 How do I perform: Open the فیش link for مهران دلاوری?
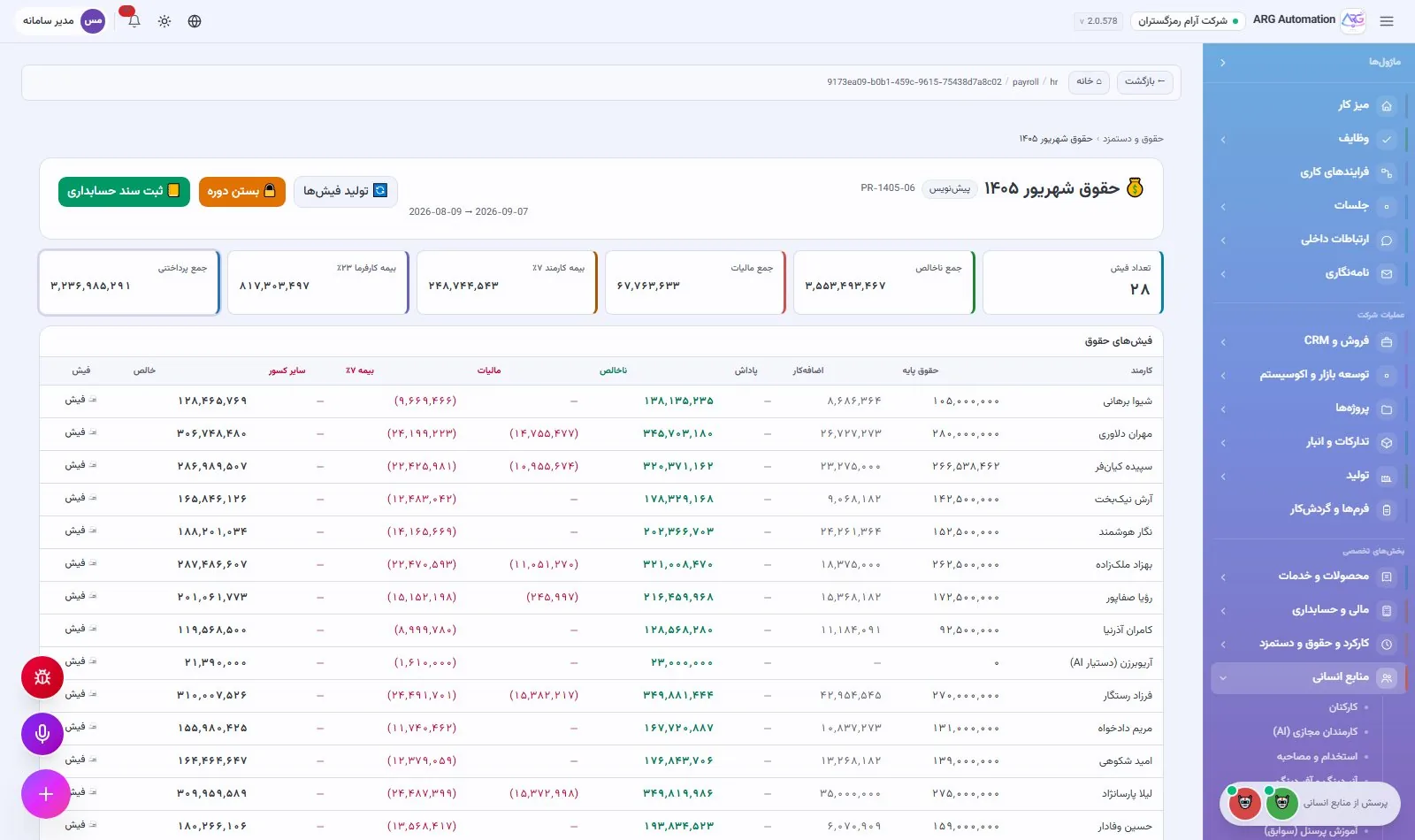click(80, 433)
